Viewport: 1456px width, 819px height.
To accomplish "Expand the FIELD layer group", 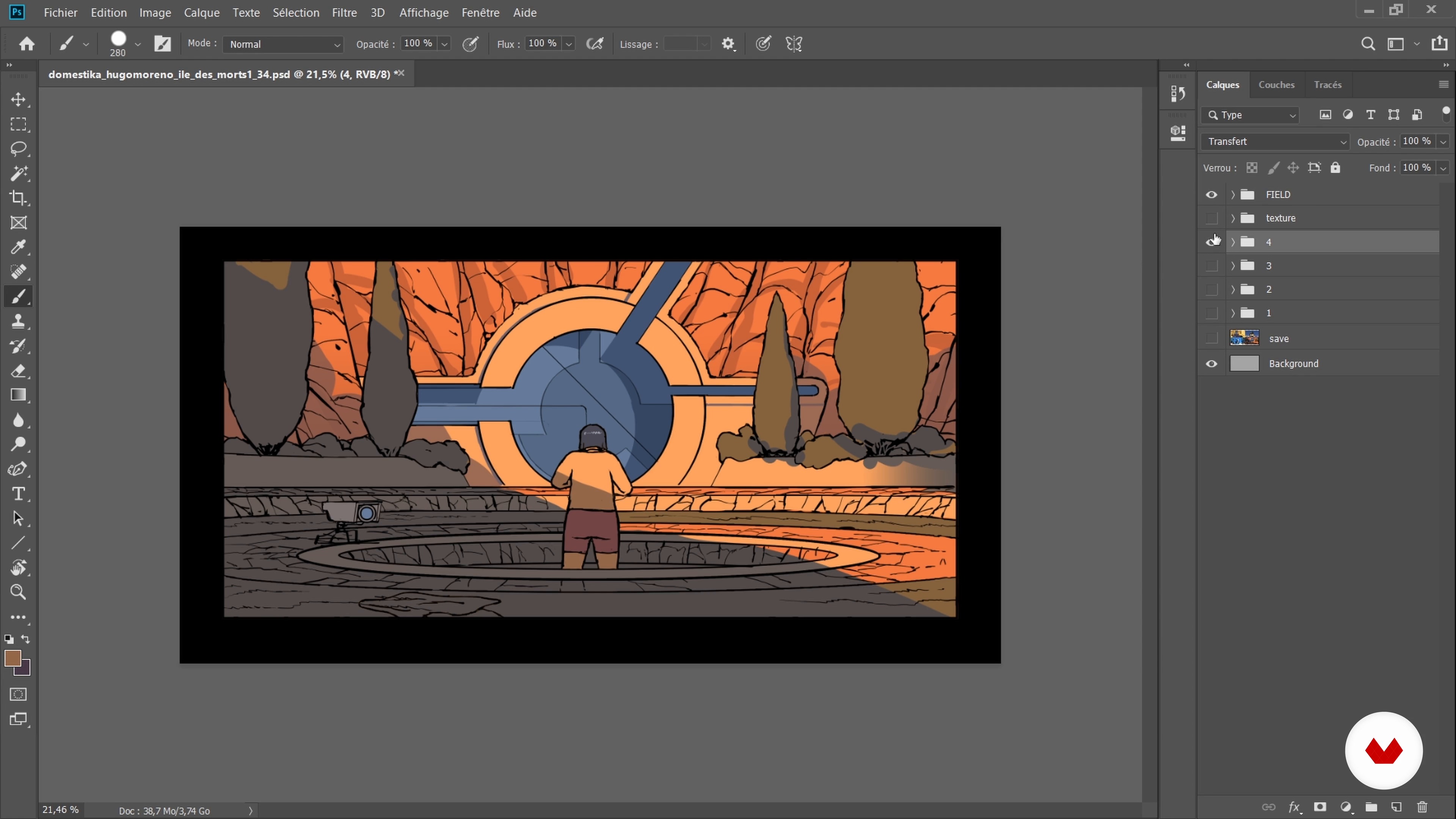I will 1233,195.
